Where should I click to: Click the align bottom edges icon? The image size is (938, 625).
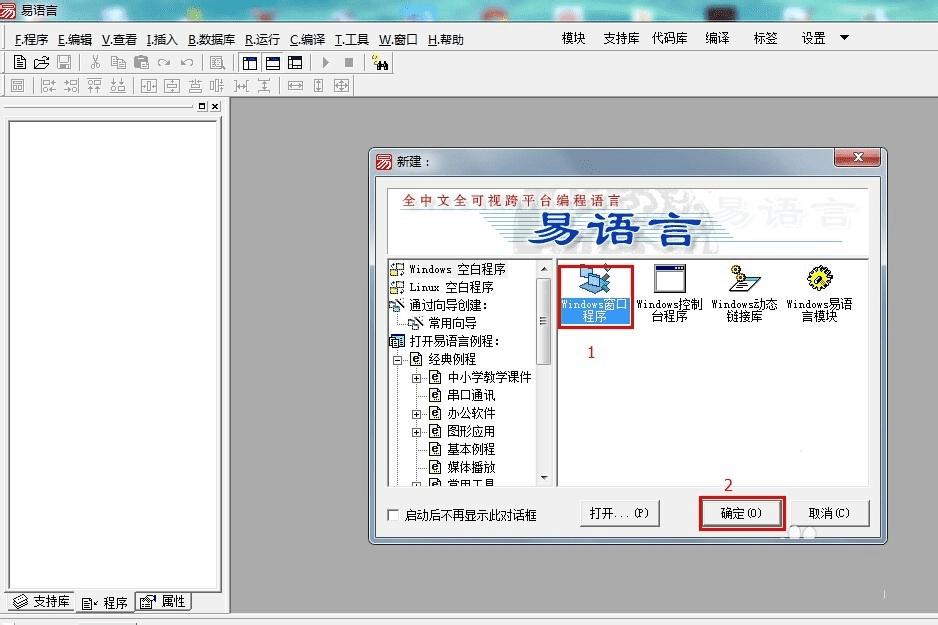click(118, 86)
